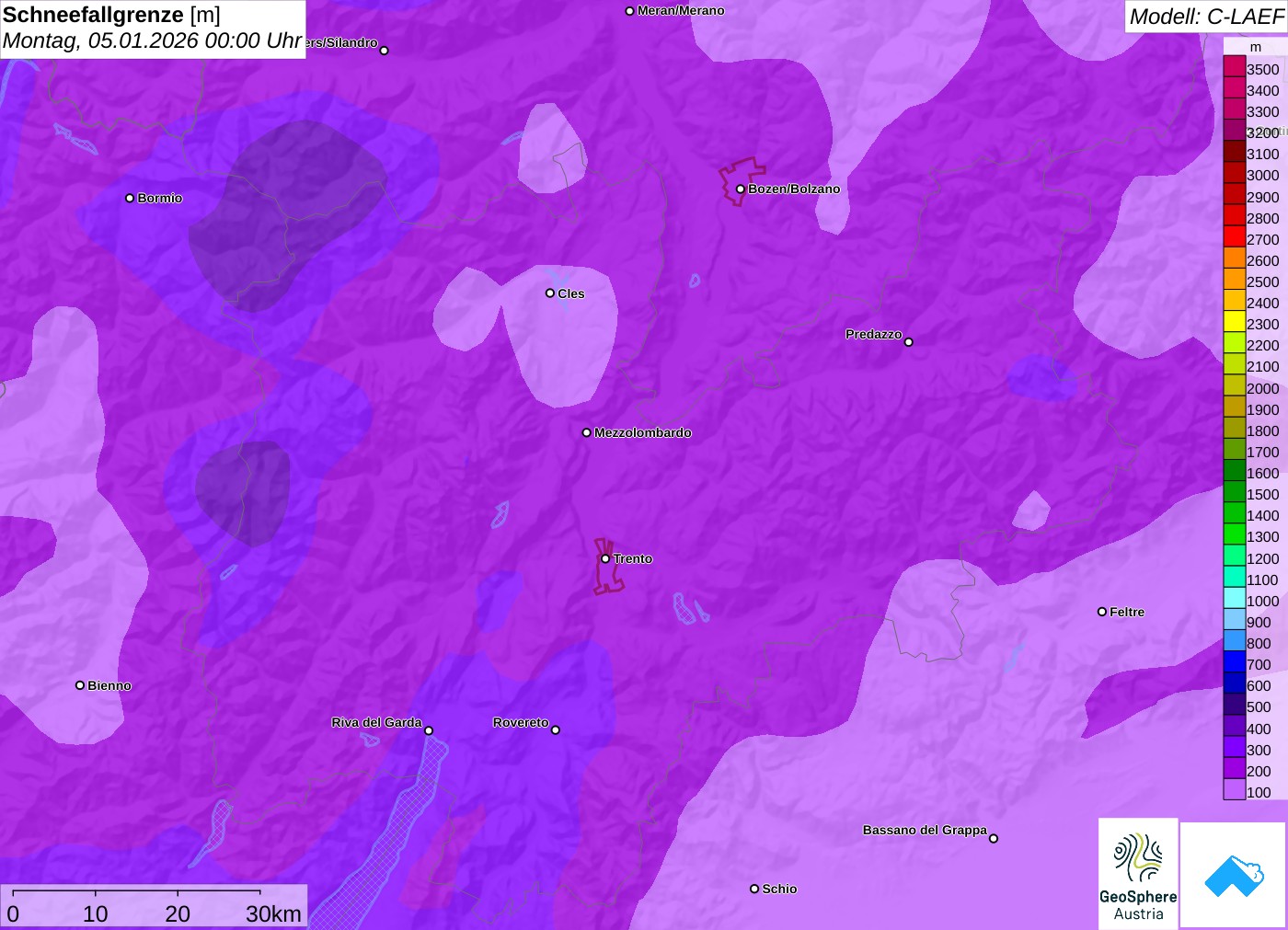The height and width of the screenshot is (930, 1288).
Task: Click the Rovereto label
Action: click(x=521, y=722)
